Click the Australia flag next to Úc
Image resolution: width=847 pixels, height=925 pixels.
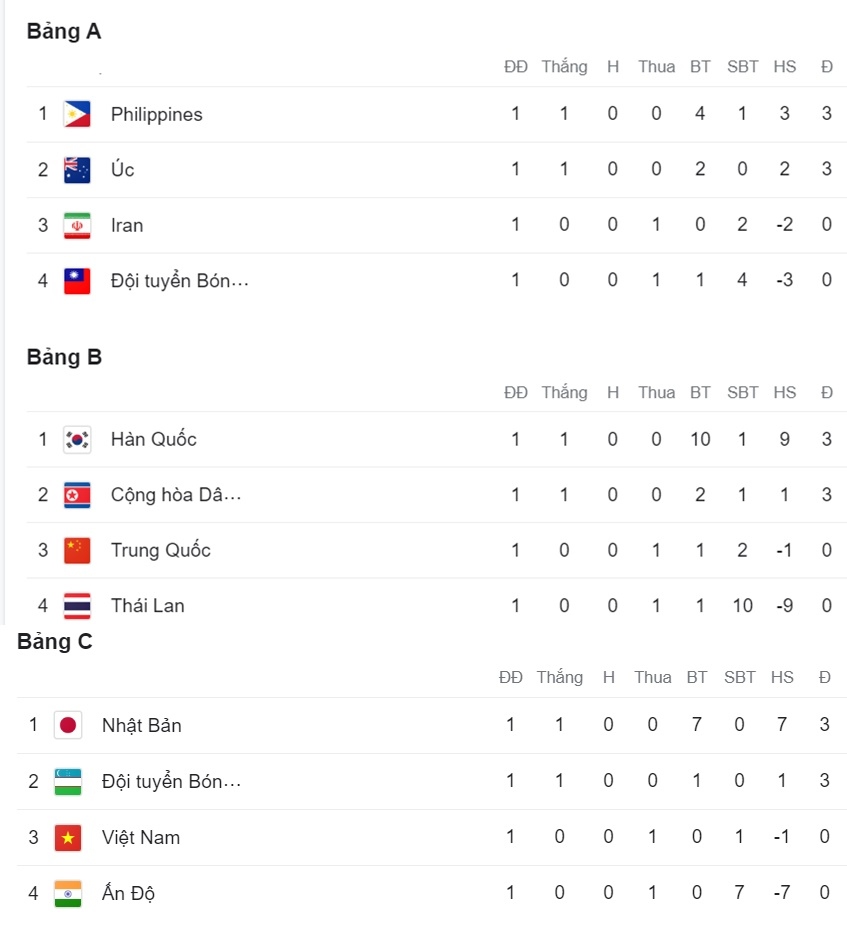tap(77, 170)
